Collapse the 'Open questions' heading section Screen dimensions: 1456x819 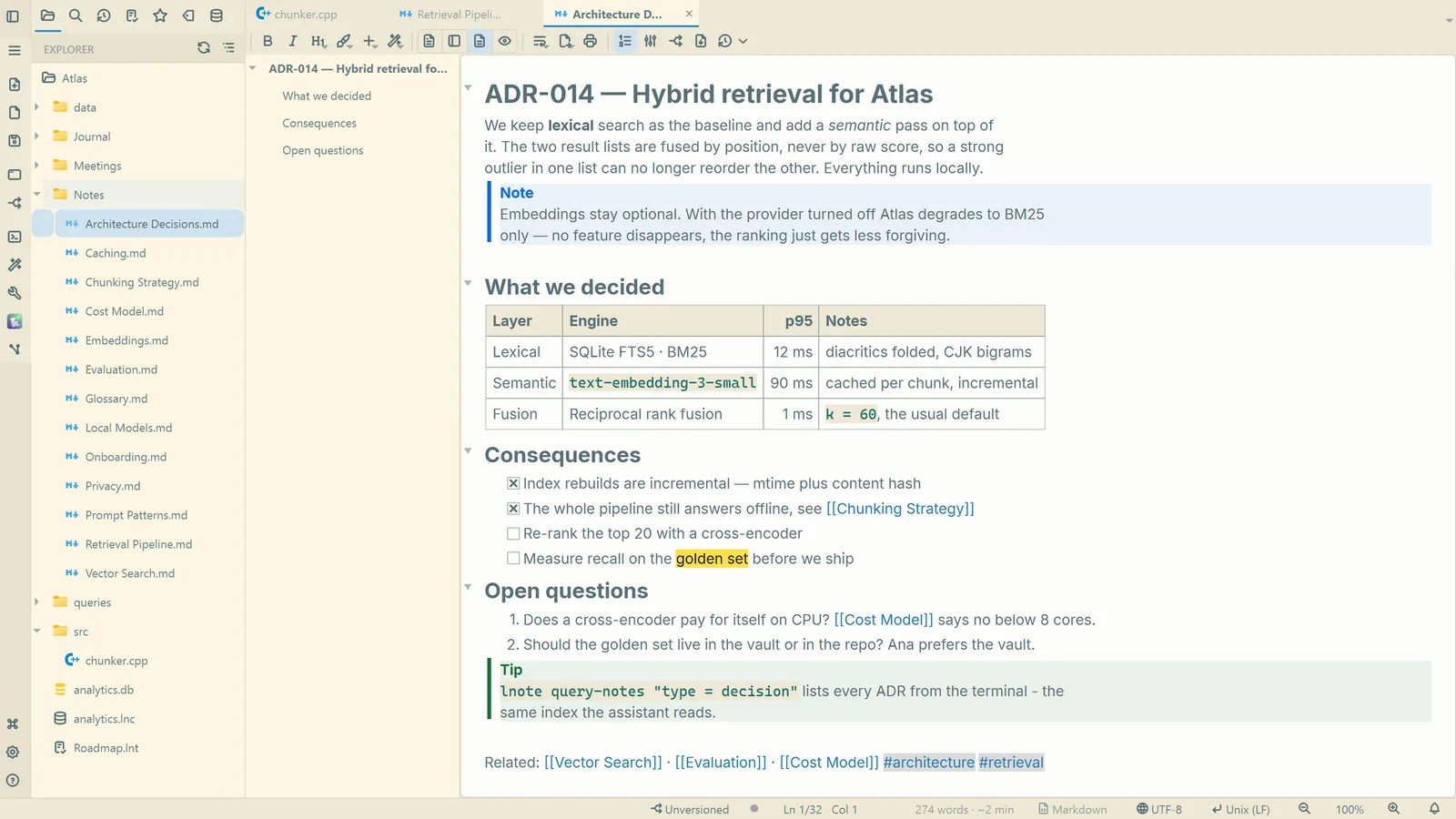click(x=468, y=587)
